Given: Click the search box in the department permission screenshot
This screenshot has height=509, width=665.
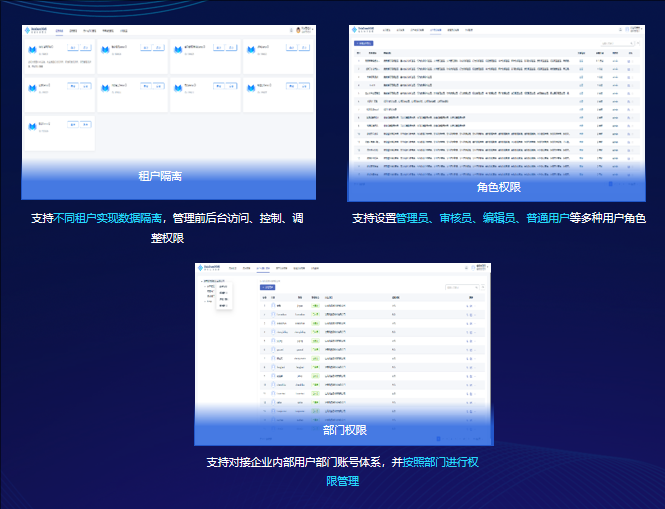Looking at the screenshot, I should point(456,286).
